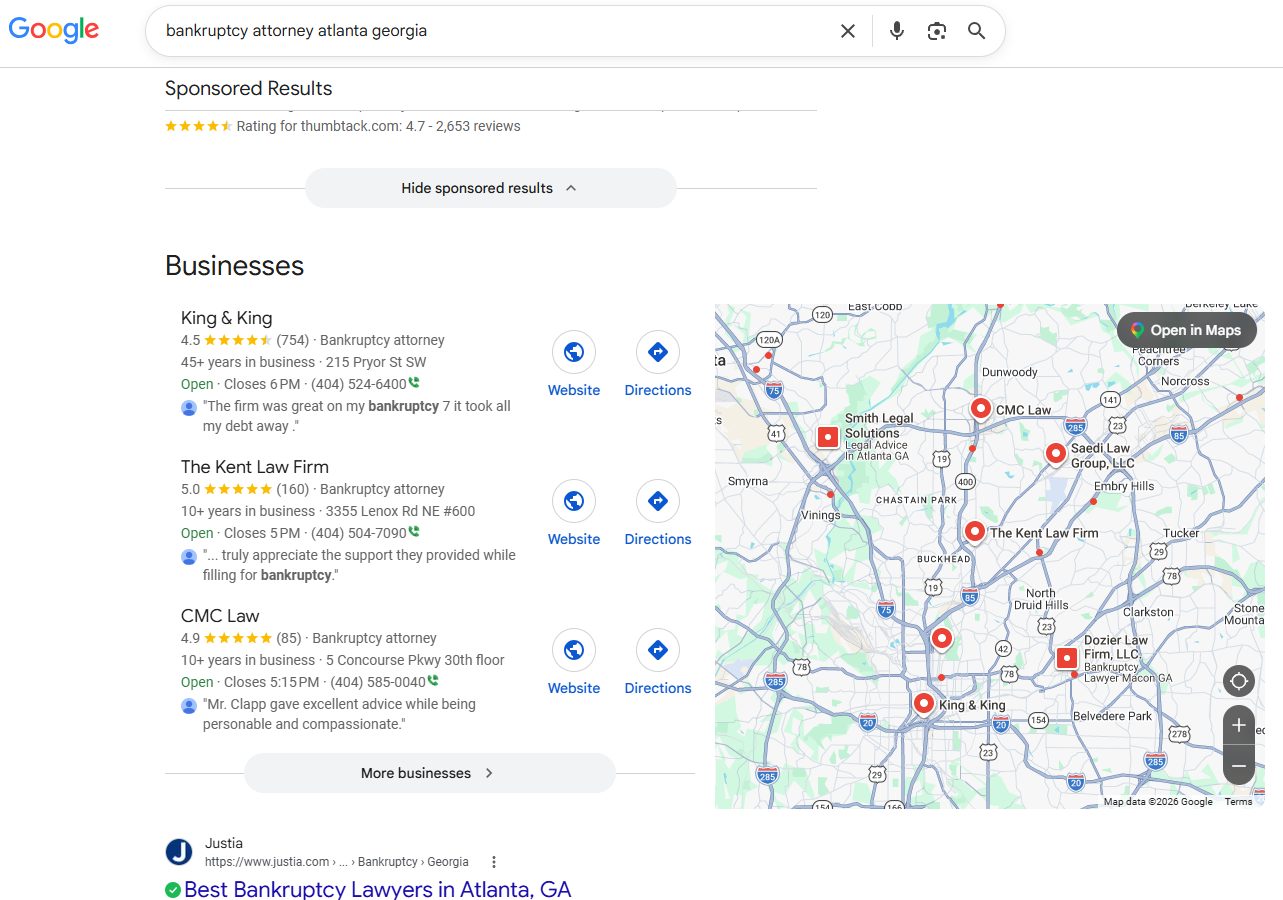
Task: Go to the Google home logo
Action: coord(54,30)
